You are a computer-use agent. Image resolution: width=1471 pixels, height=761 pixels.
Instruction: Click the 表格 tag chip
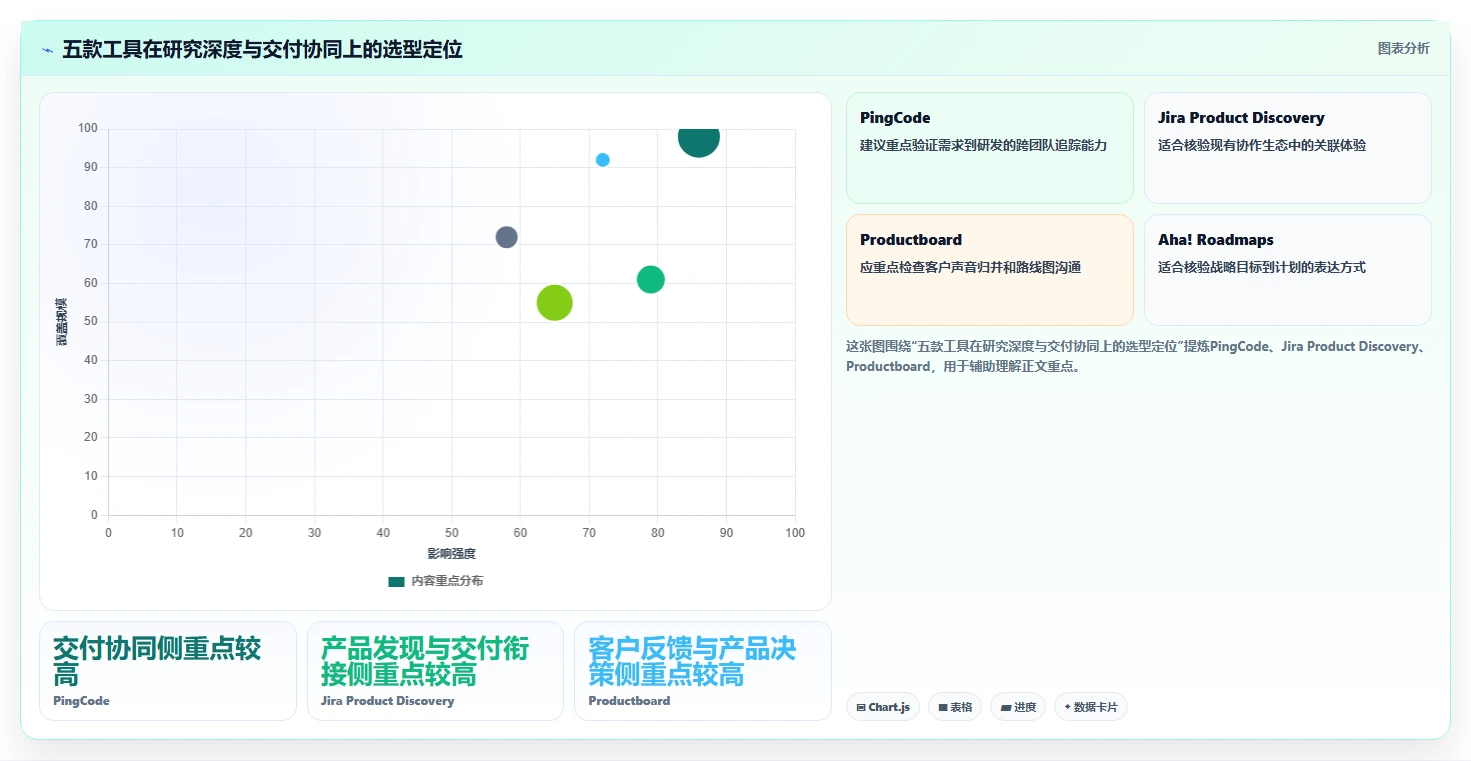tap(955, 707)
